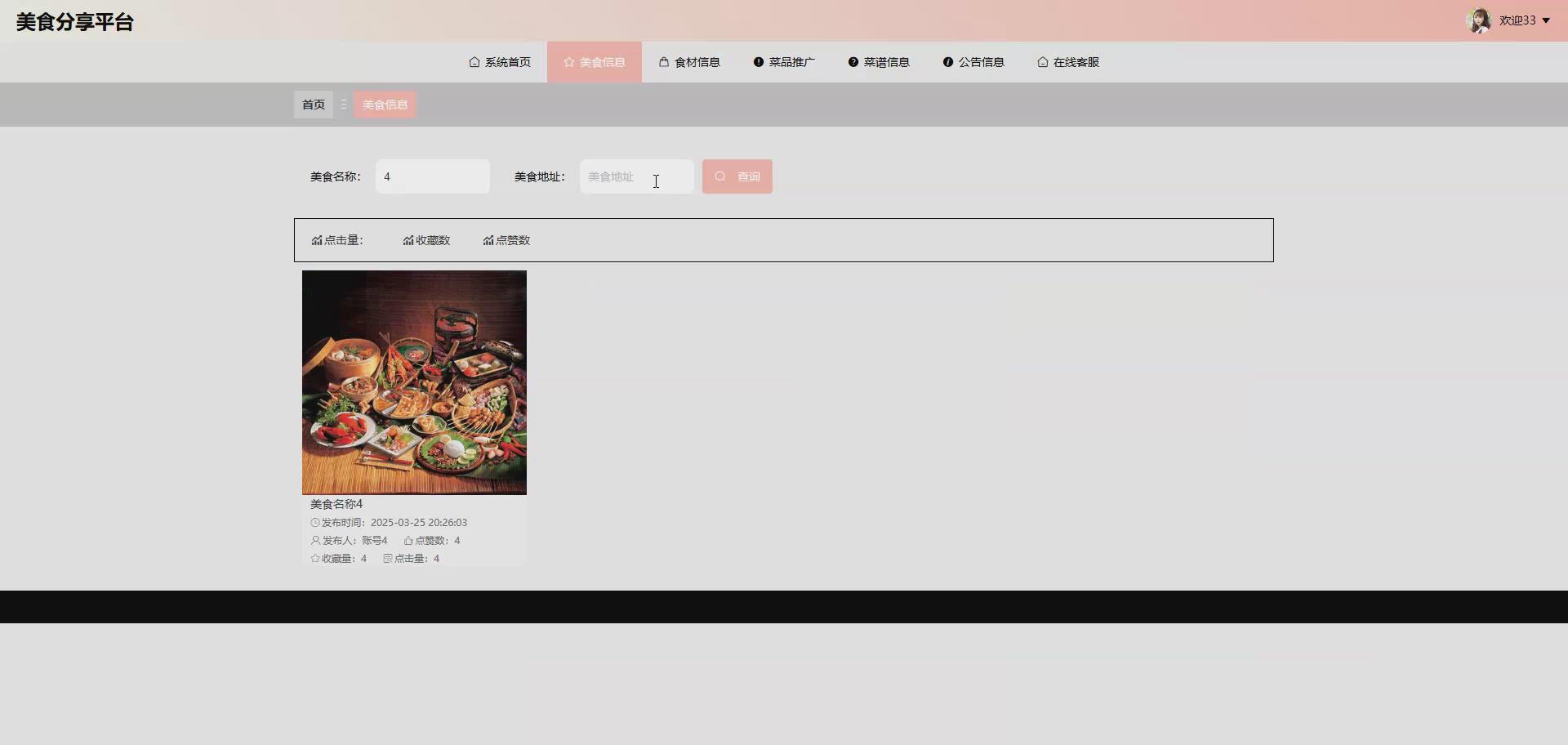The height and width of the screenshot is (745, 1568).
Task: Click the chart icon beside 收藏数
Action: (408, 240)
